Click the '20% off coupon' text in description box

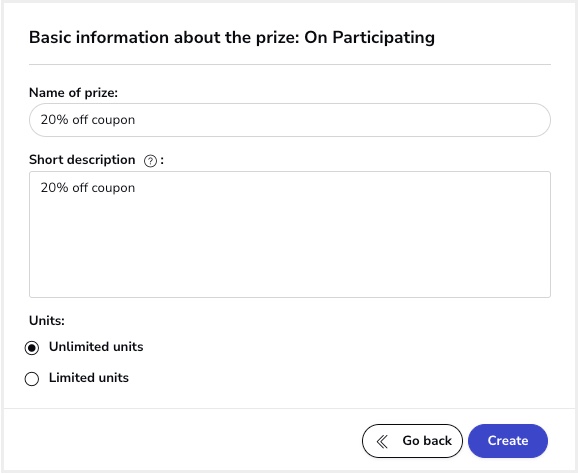point(88,188)
